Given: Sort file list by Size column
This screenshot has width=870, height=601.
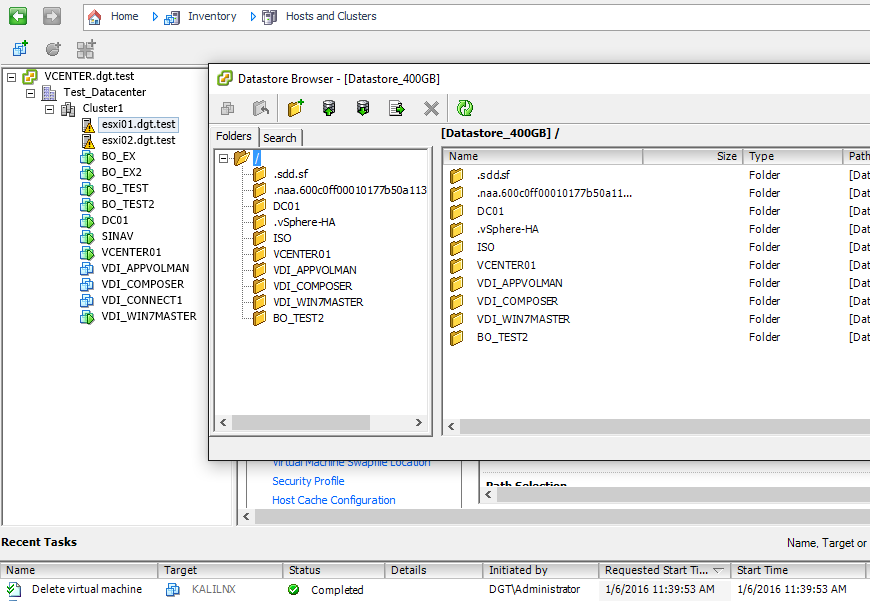Looking at the screenshot, I should click(x=692, y=156).
